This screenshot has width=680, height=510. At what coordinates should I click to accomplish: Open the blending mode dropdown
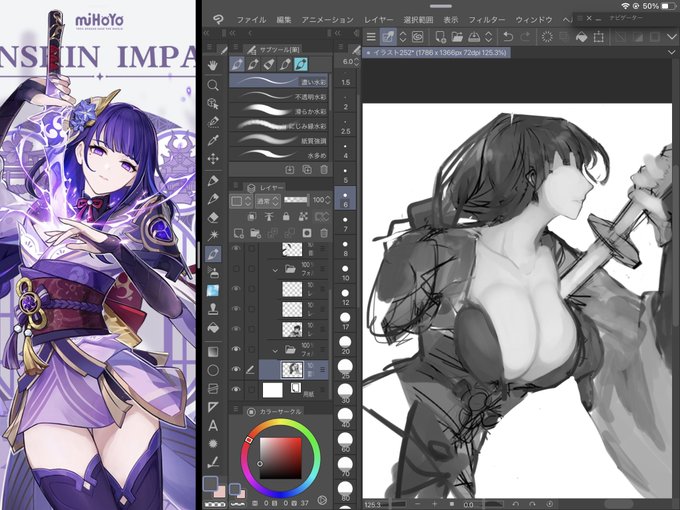tap(268, 201)
